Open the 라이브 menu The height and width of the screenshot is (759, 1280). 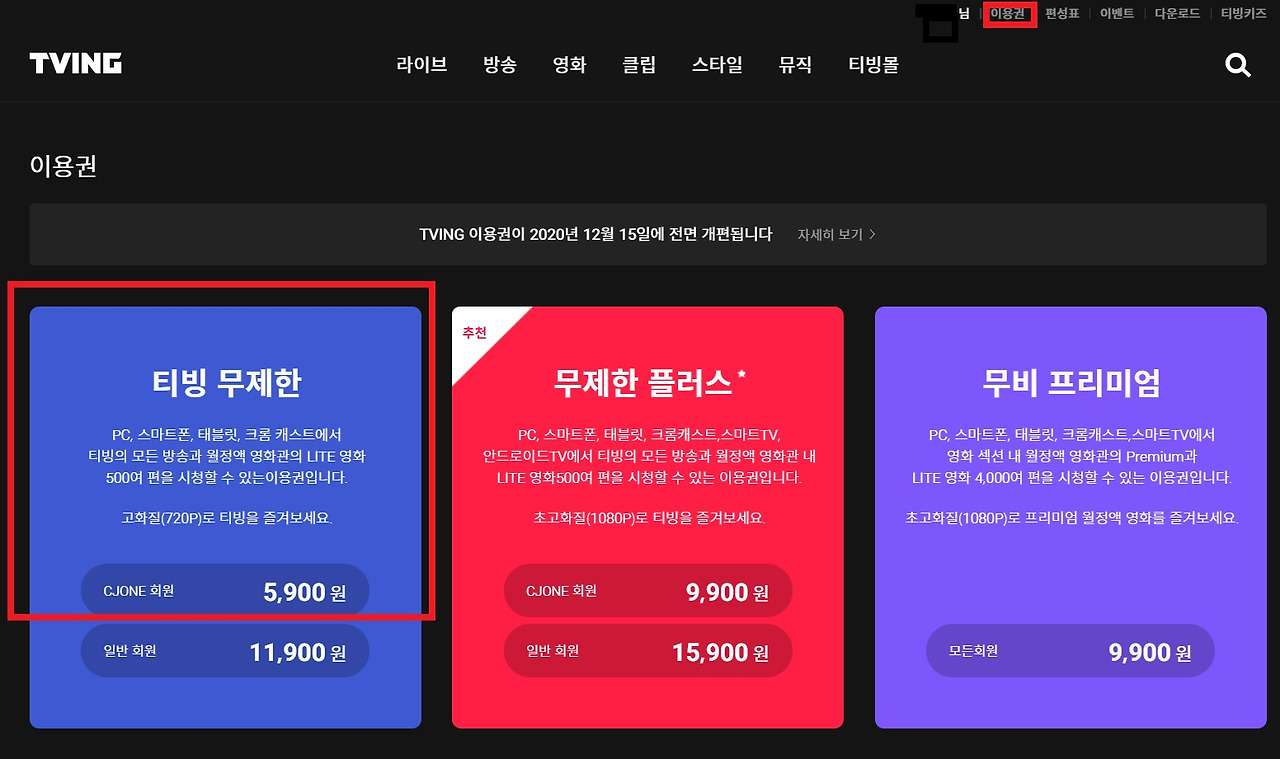coord(422,65)
